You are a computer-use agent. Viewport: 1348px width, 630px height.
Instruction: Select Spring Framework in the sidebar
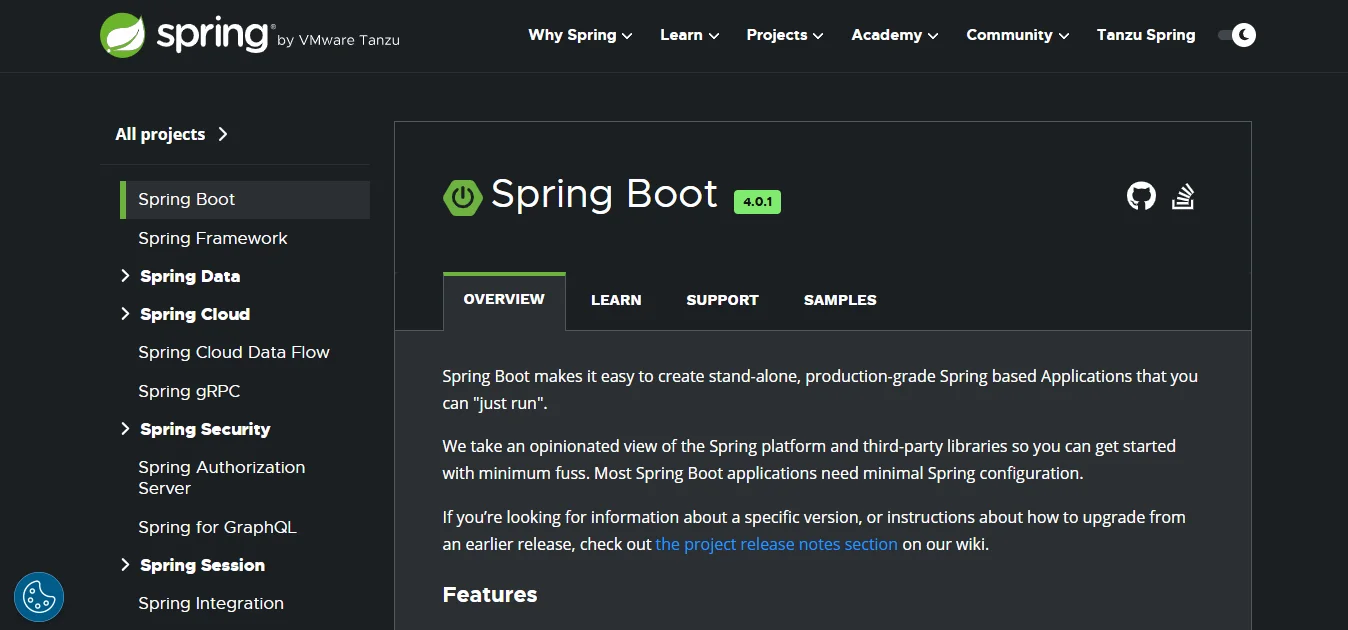coord(212,238)
